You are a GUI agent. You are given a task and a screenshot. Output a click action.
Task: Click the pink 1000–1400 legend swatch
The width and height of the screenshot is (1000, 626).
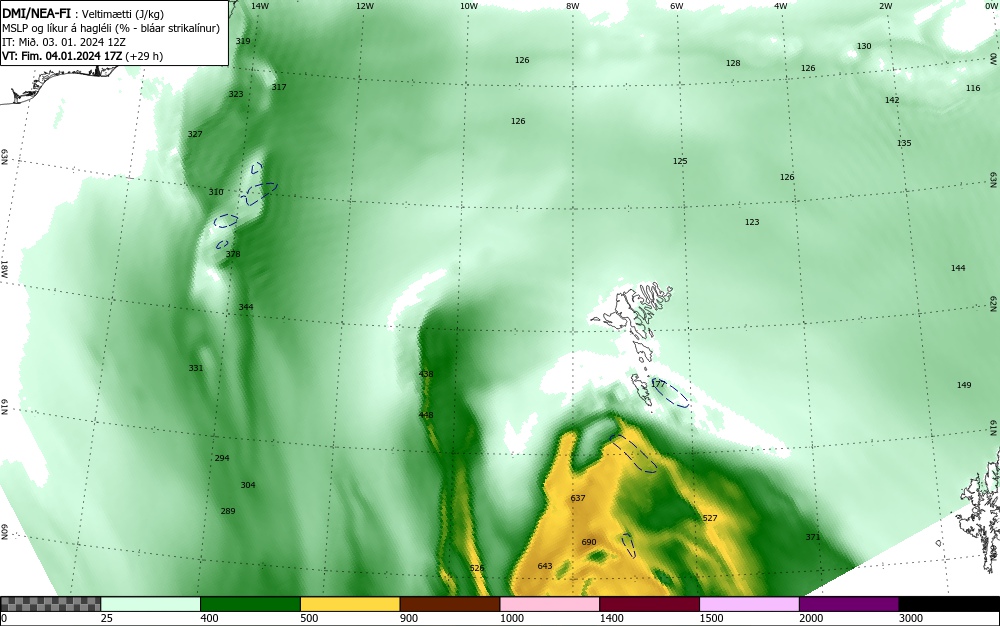pyautogui.click(x=550, y=604)
